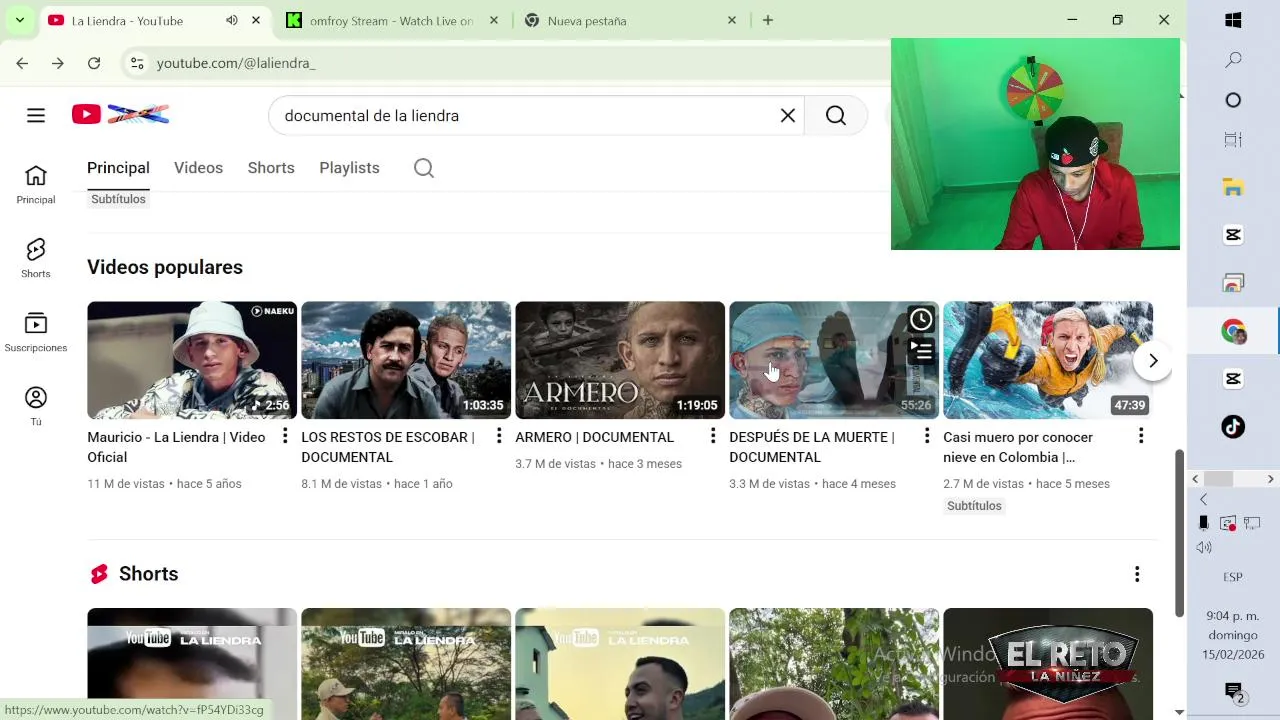Open TikTok app from taskbar

1233,427
